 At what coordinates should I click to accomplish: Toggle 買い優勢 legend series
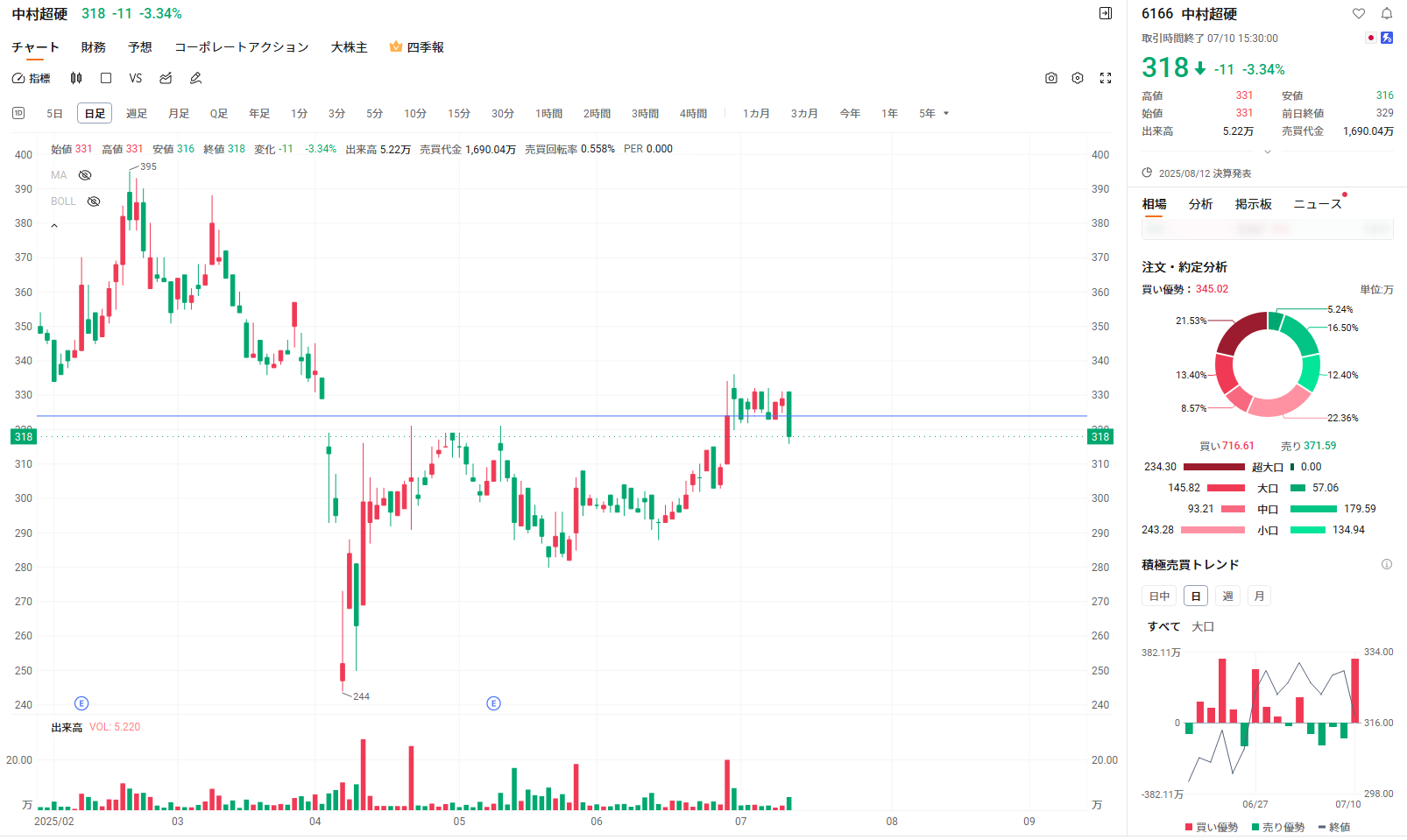point(1212,827)
